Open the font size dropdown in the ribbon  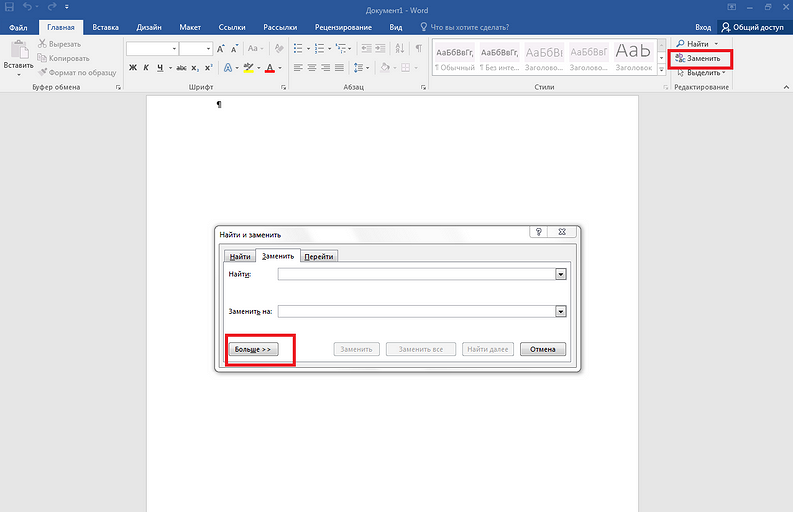click(208, 48)
